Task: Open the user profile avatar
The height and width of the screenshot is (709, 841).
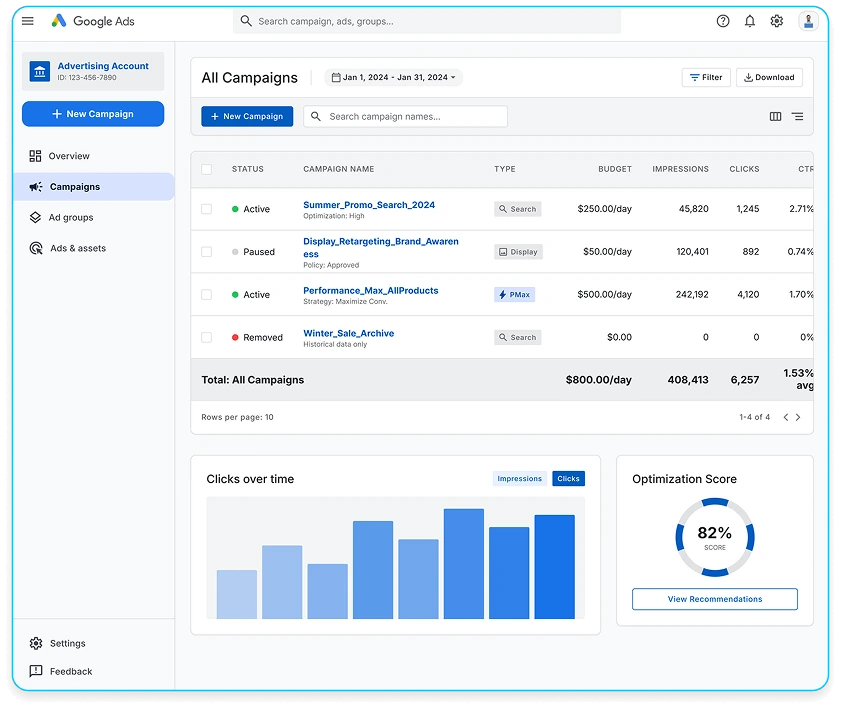Action: (808, 21)
